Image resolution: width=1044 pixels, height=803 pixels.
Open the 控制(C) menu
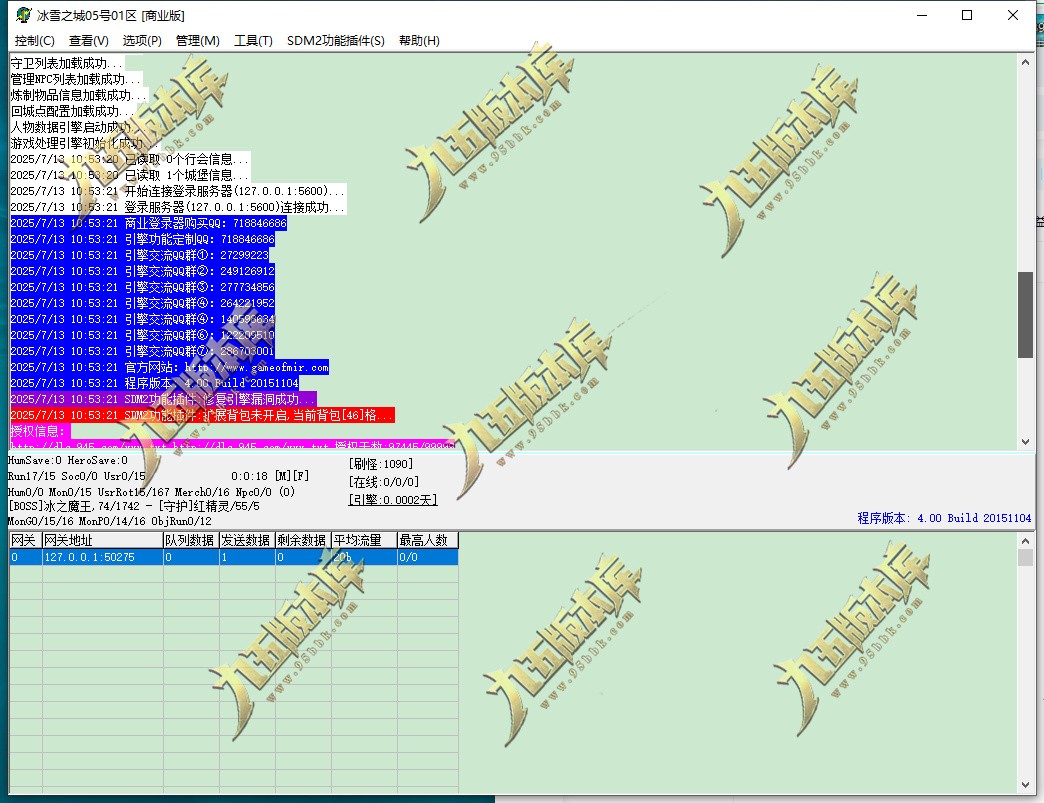tap(35, 41)
